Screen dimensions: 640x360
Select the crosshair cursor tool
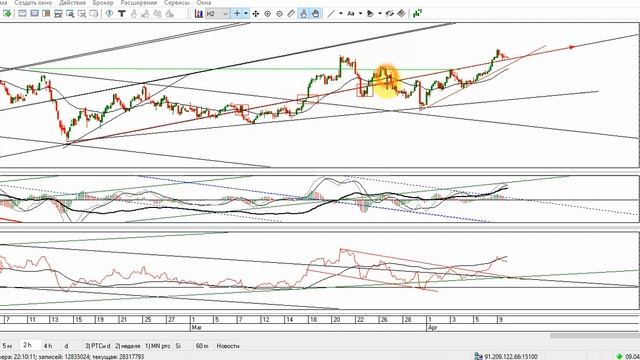[x=237, y=13]
